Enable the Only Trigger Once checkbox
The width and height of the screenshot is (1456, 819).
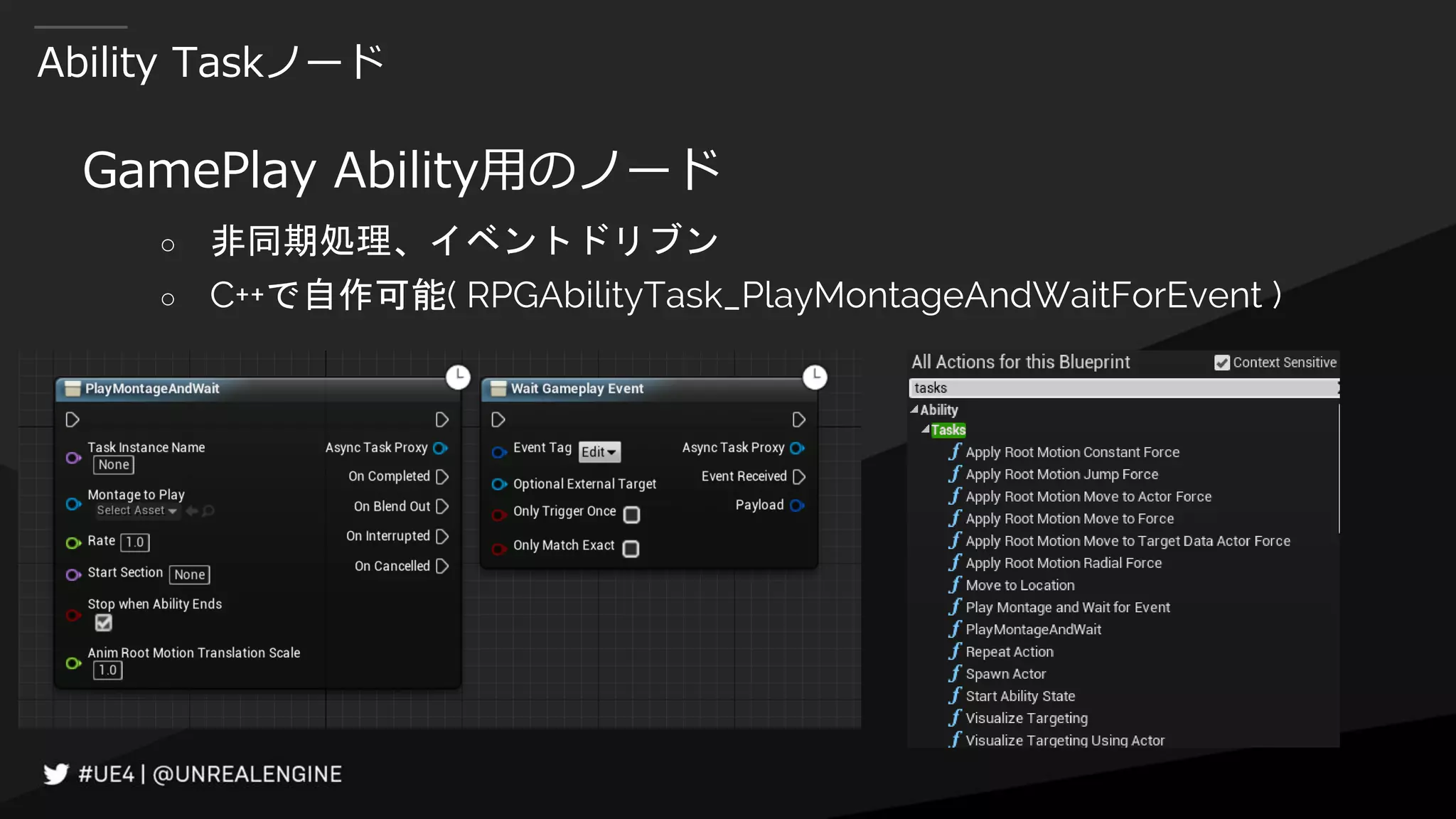631,515
